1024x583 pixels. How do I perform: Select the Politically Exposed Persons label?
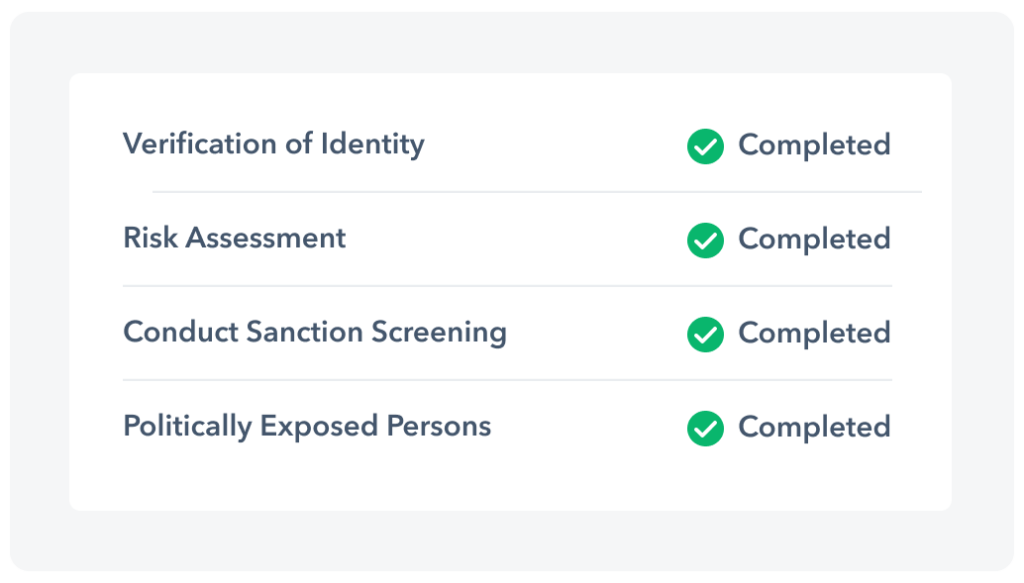[x=307, y=426]
